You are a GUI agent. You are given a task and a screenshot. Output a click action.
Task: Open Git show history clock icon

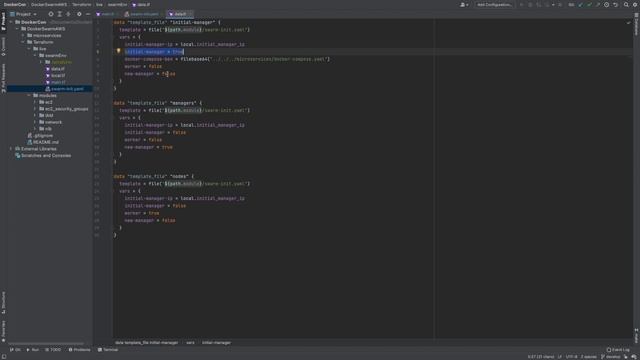pos(607,4)
